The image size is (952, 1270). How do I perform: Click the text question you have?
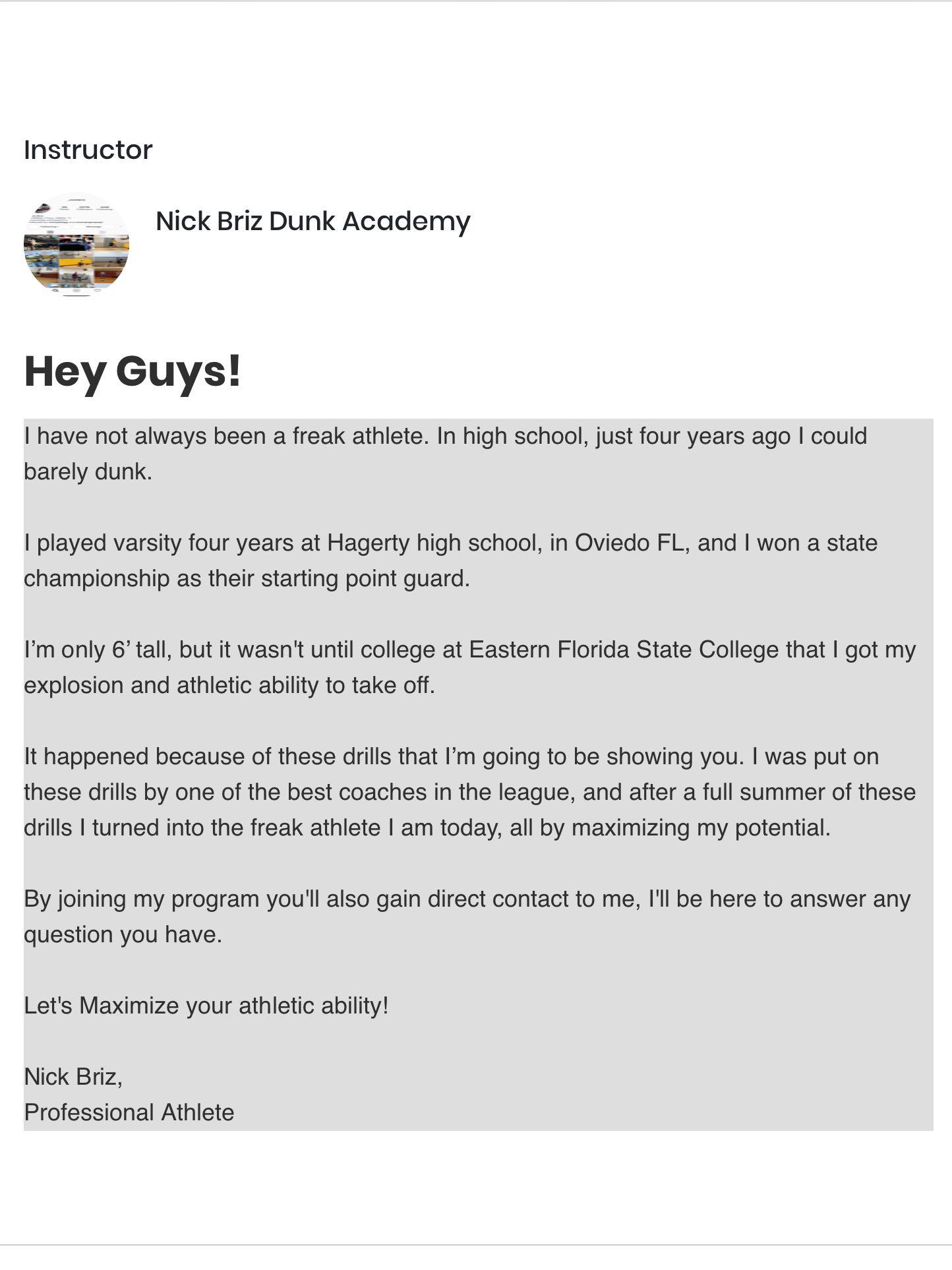tap(123, 934)
